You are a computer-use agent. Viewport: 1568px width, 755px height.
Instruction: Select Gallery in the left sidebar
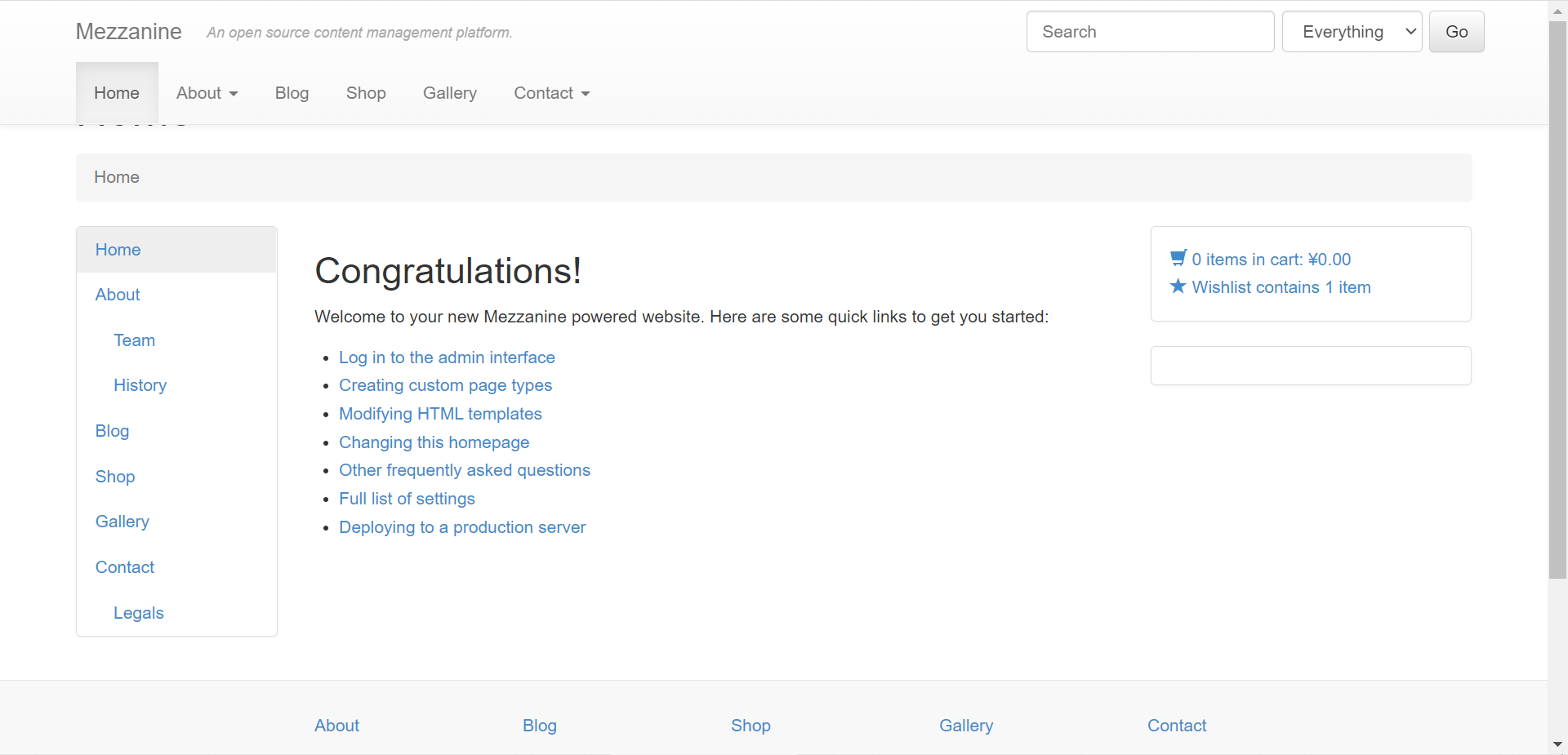pos(176,522)
